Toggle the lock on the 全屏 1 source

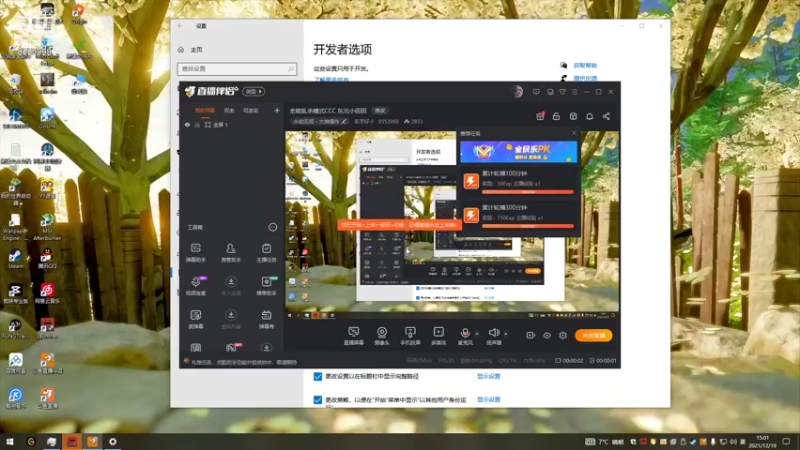(x=197, y=124)
